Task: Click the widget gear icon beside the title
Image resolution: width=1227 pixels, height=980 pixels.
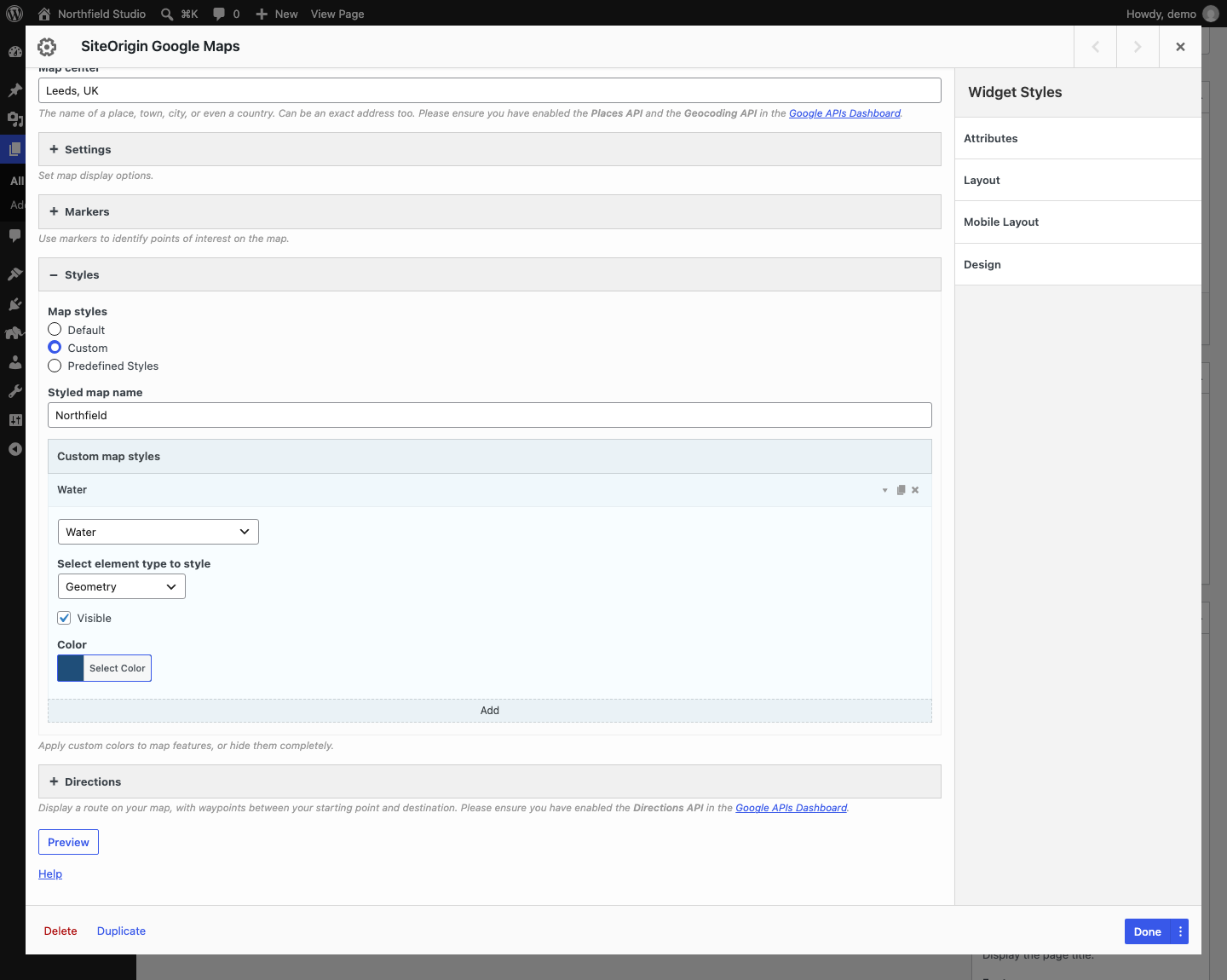Action: pos(48,47)
